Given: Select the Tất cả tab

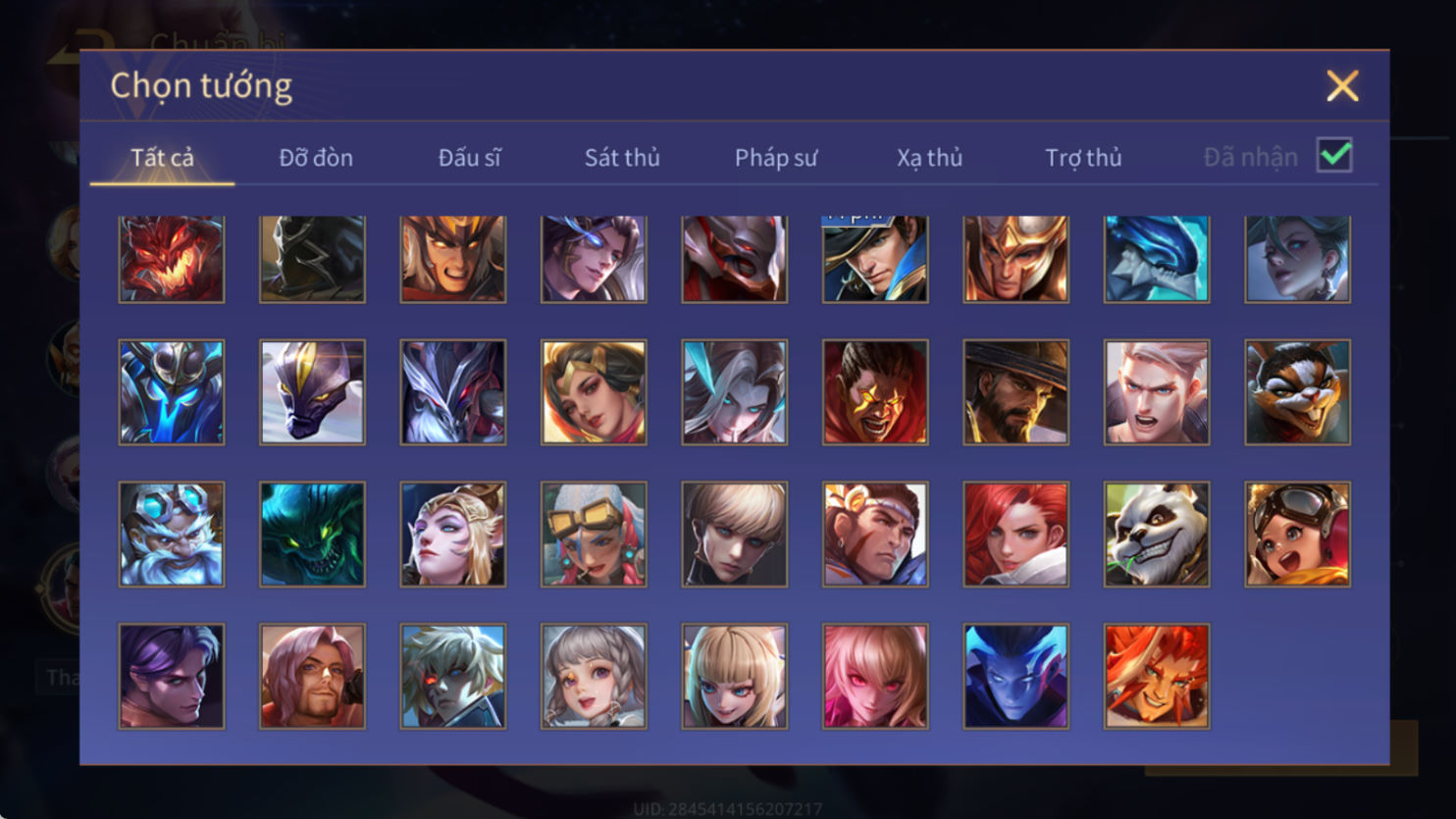Looking at the screenshot, I should click(x=162, y=157).
